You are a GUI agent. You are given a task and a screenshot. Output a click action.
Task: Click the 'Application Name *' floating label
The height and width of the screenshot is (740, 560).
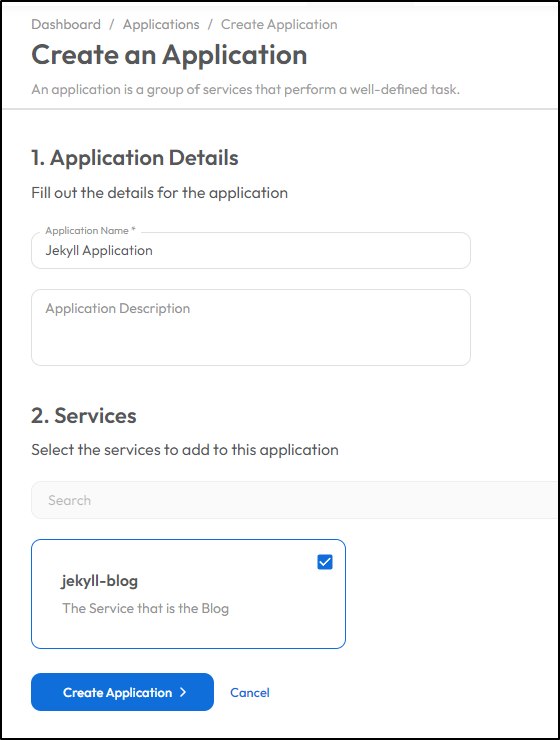(x=91, y=230)
